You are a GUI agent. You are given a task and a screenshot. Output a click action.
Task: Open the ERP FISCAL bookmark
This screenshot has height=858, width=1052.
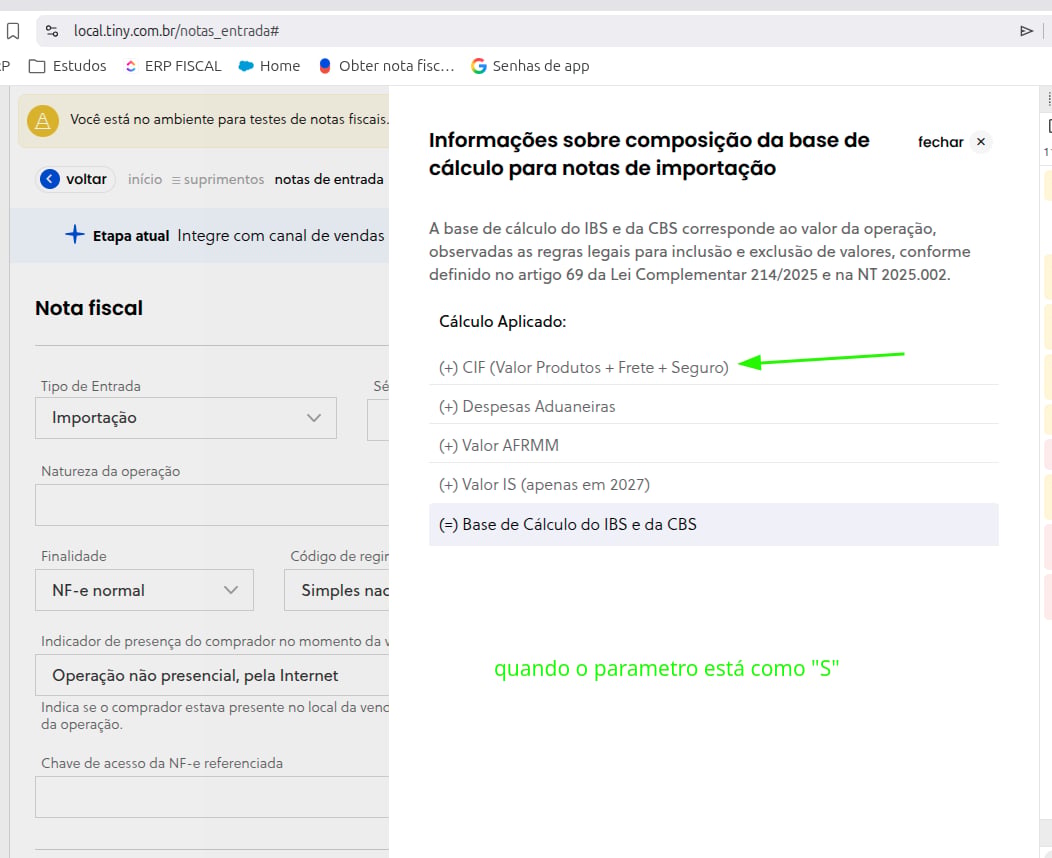pos(173,66)
